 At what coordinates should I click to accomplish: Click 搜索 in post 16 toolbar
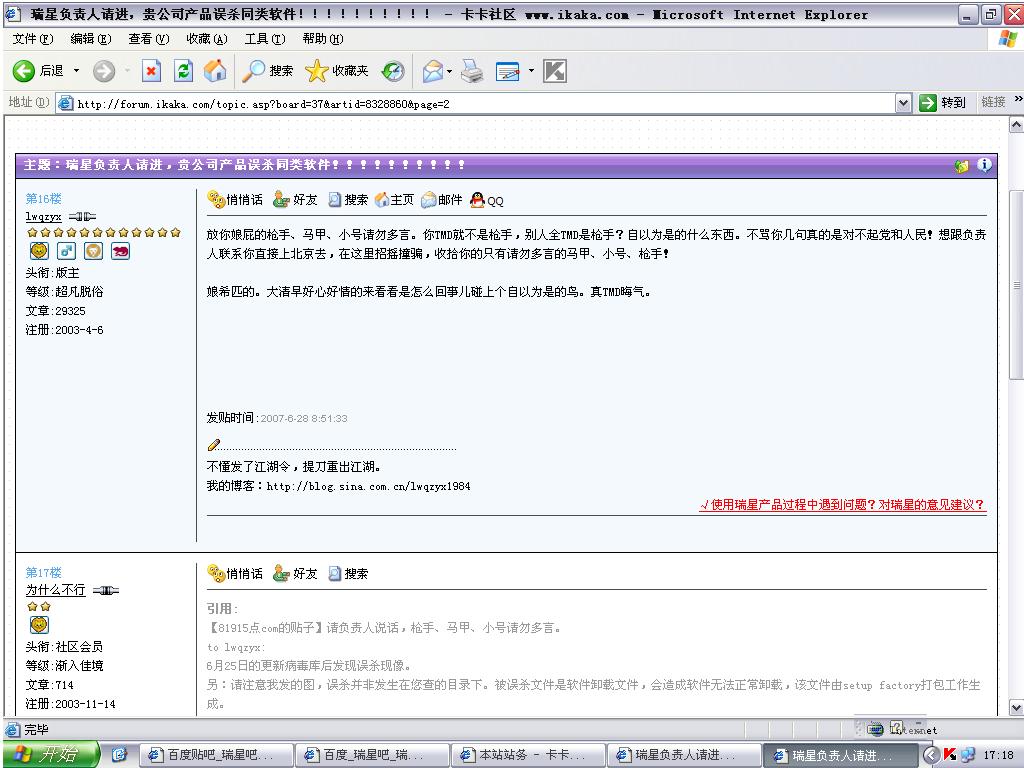click(x=348, y=199)
